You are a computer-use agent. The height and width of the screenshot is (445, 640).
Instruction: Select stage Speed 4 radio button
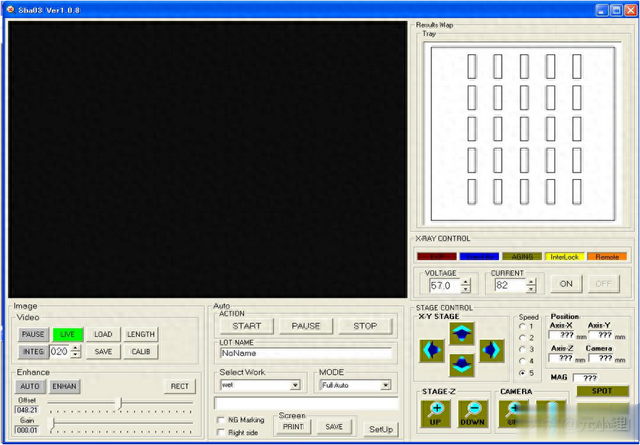tap(522, 361)
